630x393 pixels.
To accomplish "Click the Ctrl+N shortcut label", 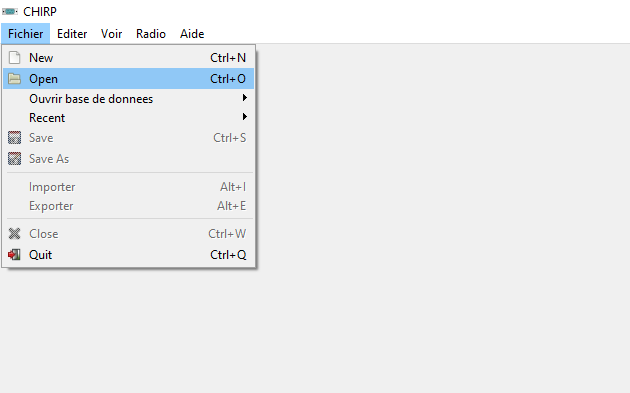I will [228, 58].
